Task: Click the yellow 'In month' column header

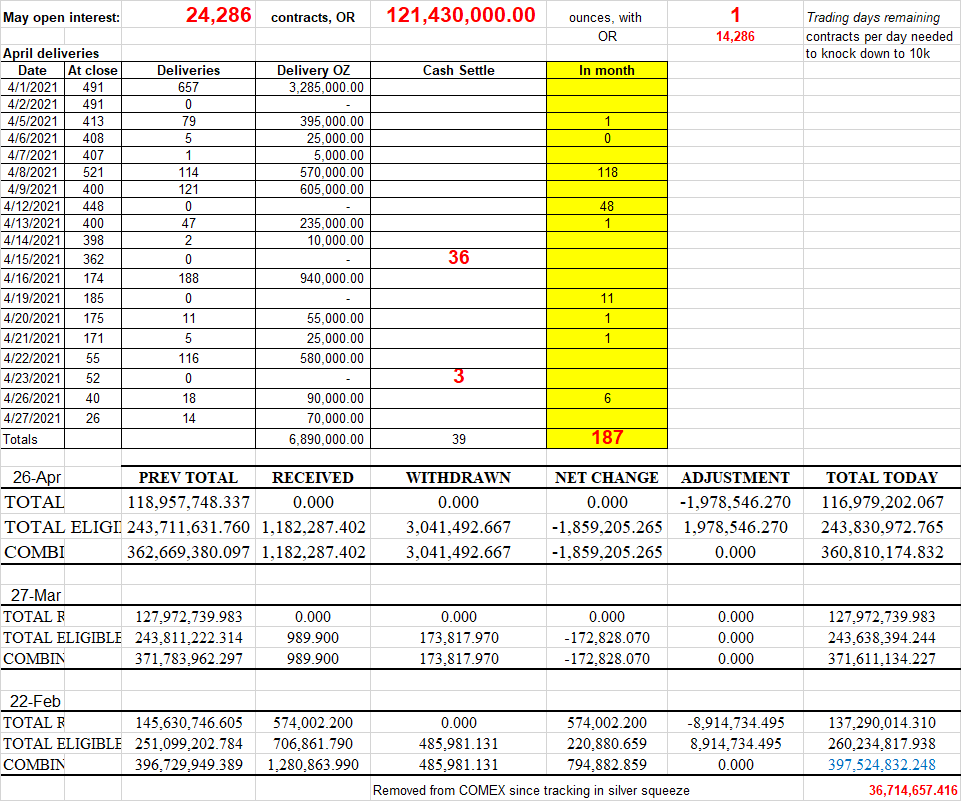Action: coord(606,70)
